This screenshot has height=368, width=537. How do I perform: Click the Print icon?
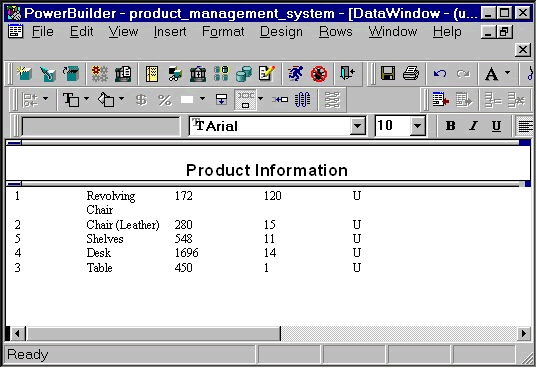pyautogui.click(x=411, y=74)
